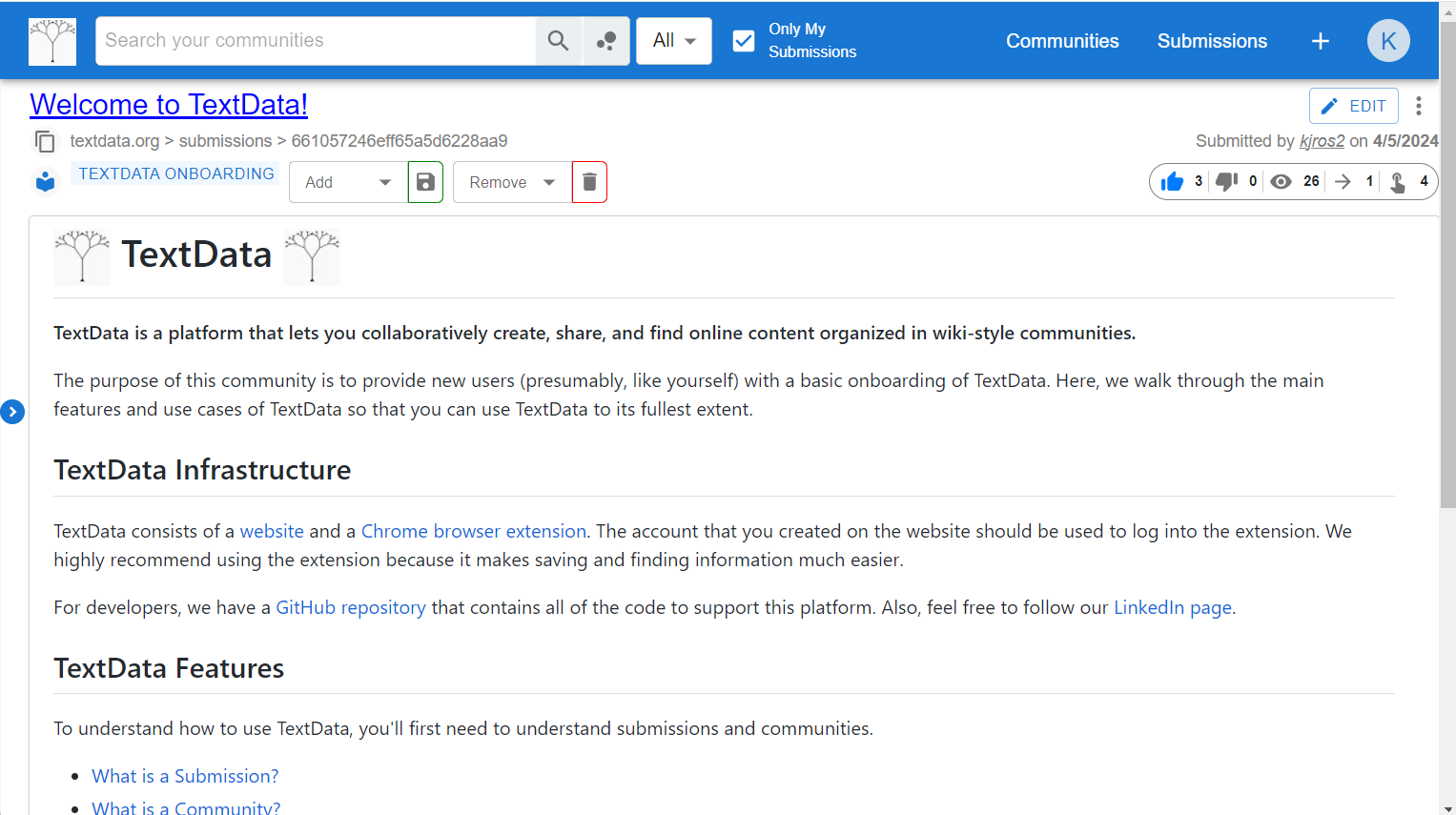1456x815 pixels.
Task: Open the All filter dropdown
Action: [x=673, y=41]
